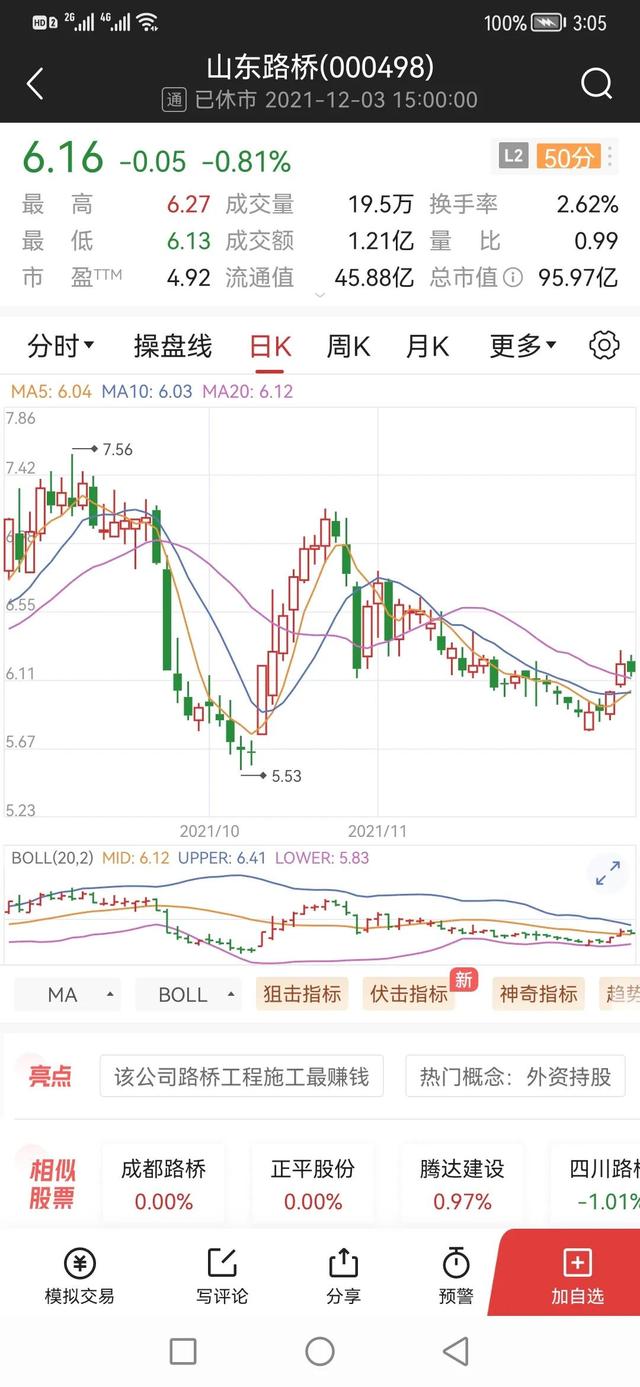Tap the back arrow icon
640x1387 pixels.
(x=35, y=84)
